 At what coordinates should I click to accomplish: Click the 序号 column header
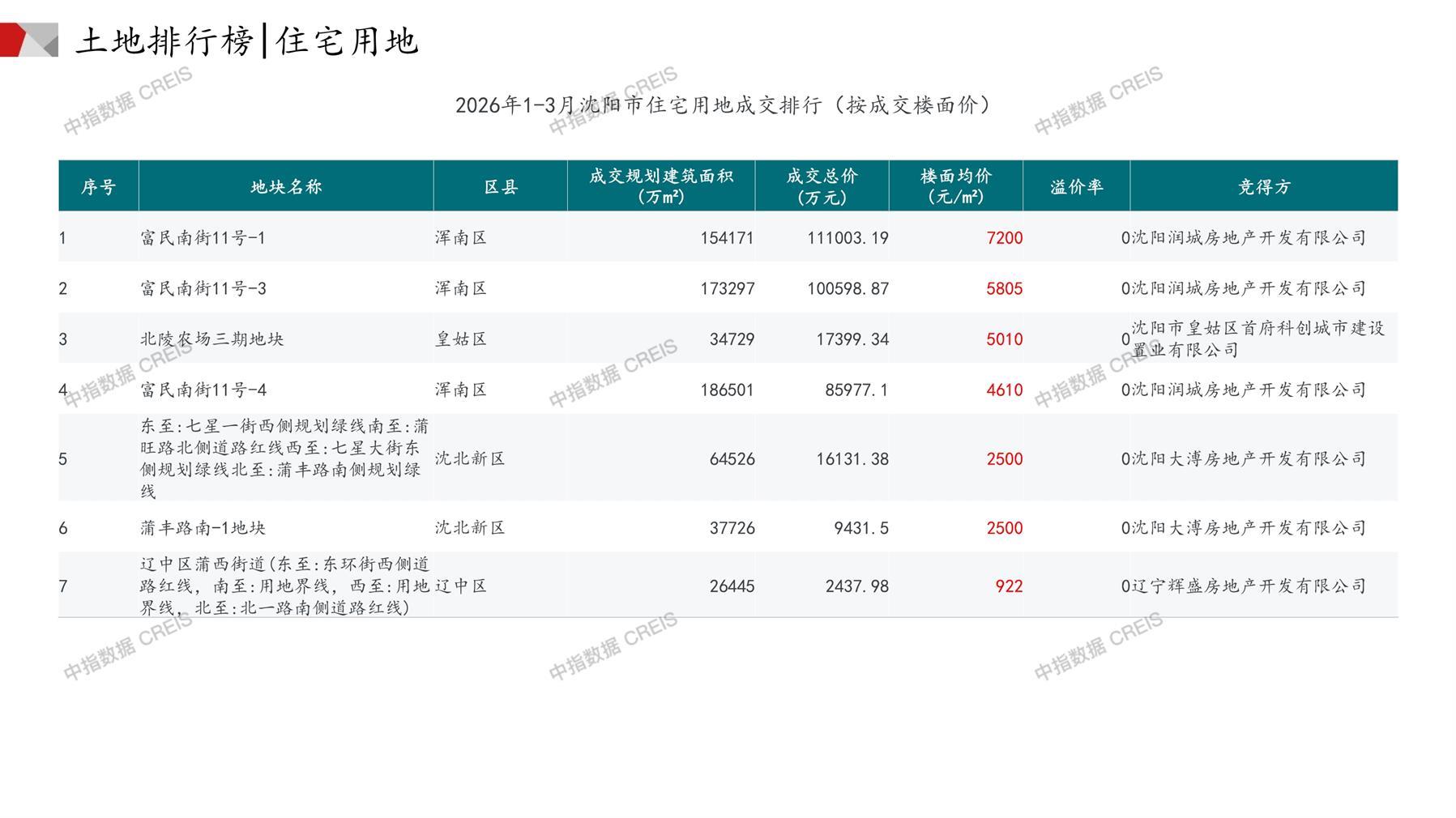(98, 187)
